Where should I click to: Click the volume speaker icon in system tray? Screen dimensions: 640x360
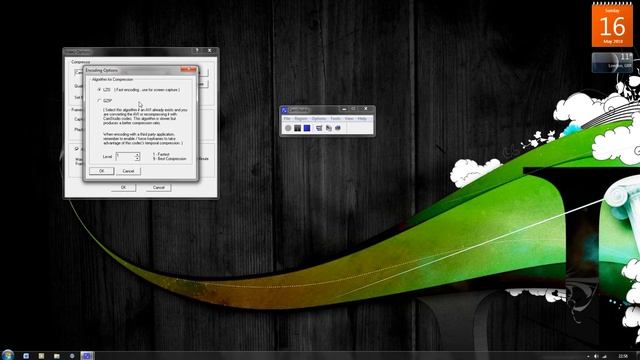tap(596, 356)
